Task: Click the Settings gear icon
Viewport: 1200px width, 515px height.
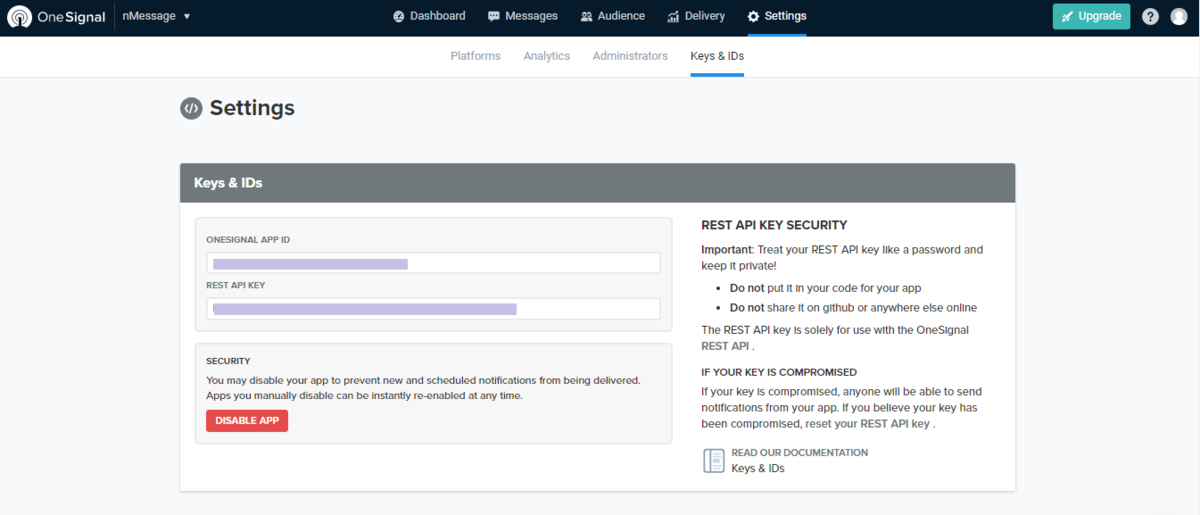Action: [753, 17]
